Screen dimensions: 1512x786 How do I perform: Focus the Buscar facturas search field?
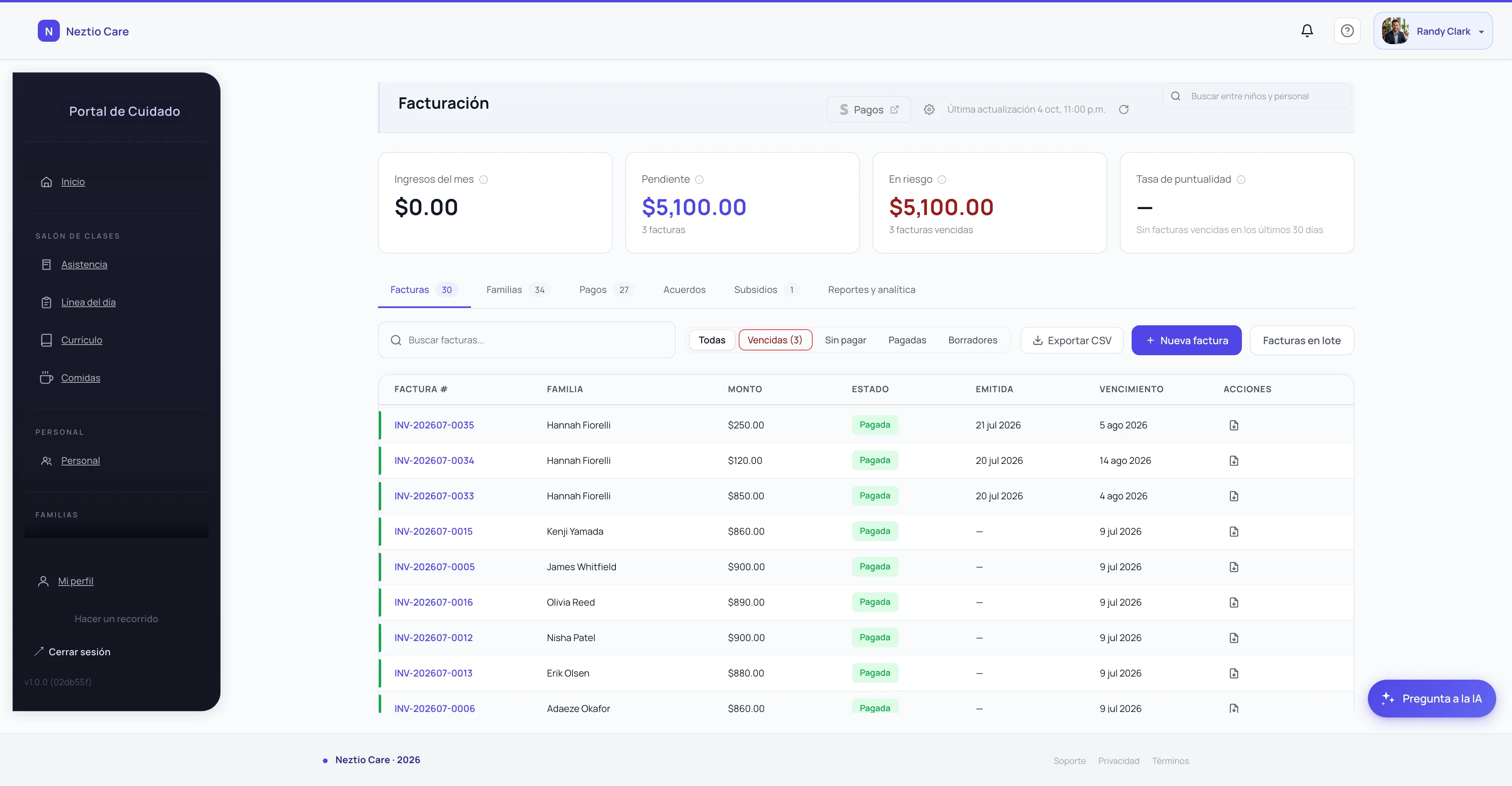[x=526, y=340]
